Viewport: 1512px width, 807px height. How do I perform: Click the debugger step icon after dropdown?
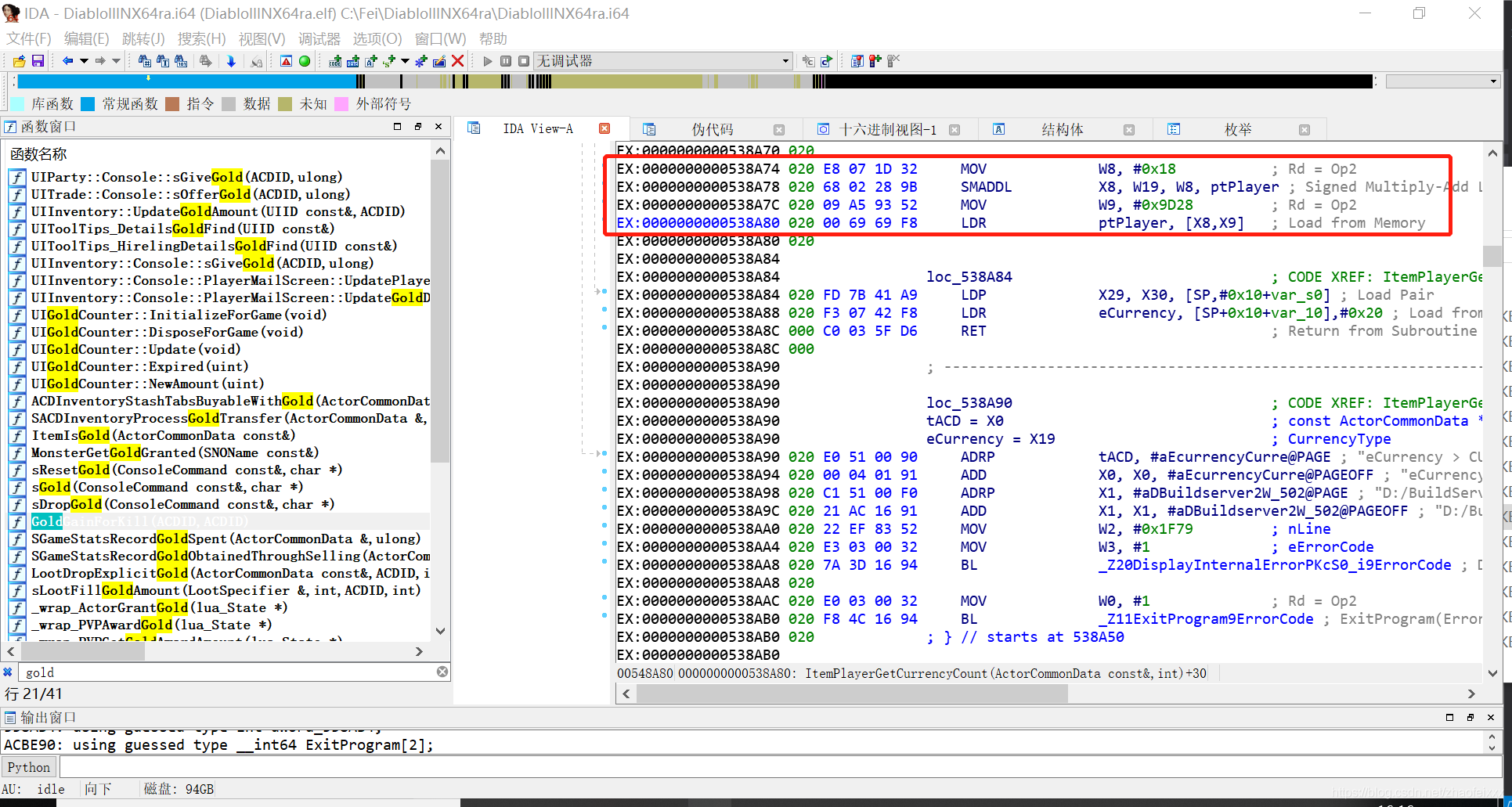pyautogui.click(x=808, y=61)
